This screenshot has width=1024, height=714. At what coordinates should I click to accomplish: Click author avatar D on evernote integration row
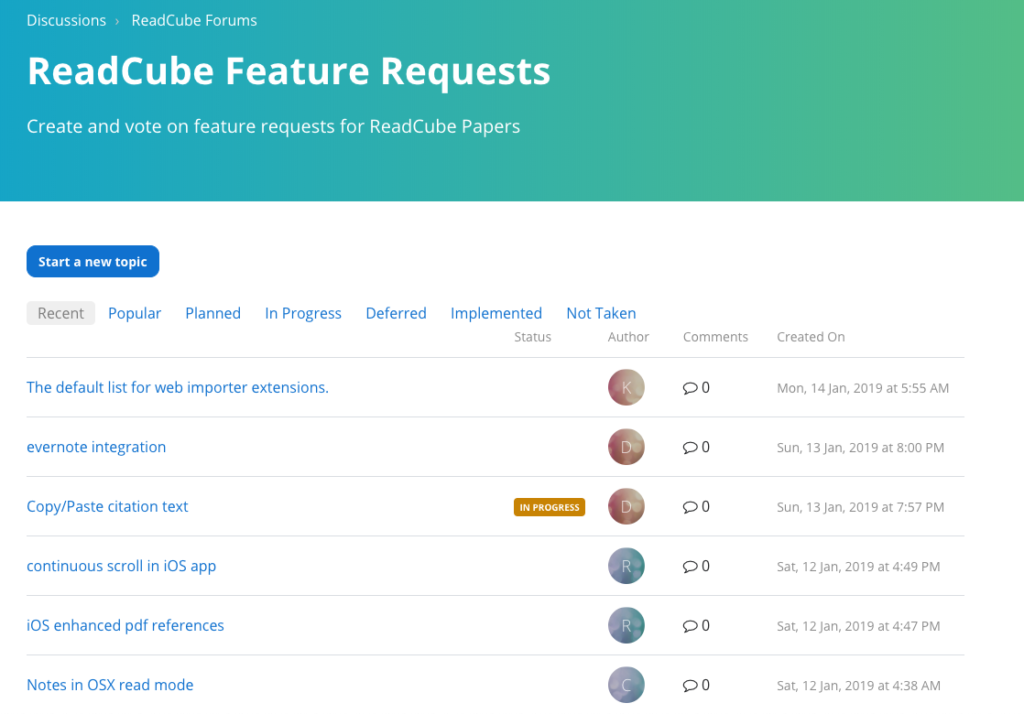click(626, 447)
